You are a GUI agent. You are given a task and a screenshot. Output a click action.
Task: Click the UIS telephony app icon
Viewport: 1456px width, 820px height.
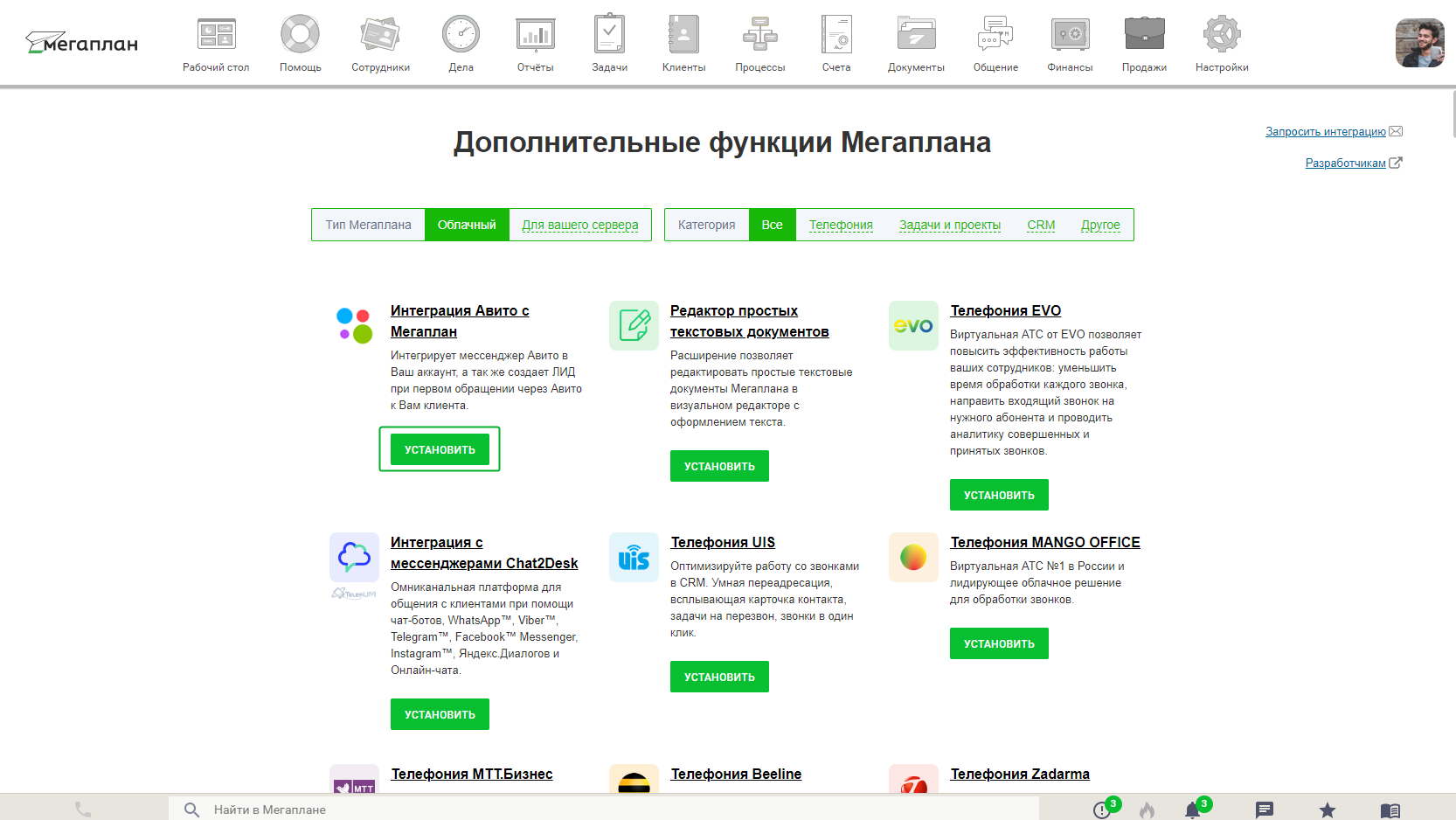tap(634, 557)
